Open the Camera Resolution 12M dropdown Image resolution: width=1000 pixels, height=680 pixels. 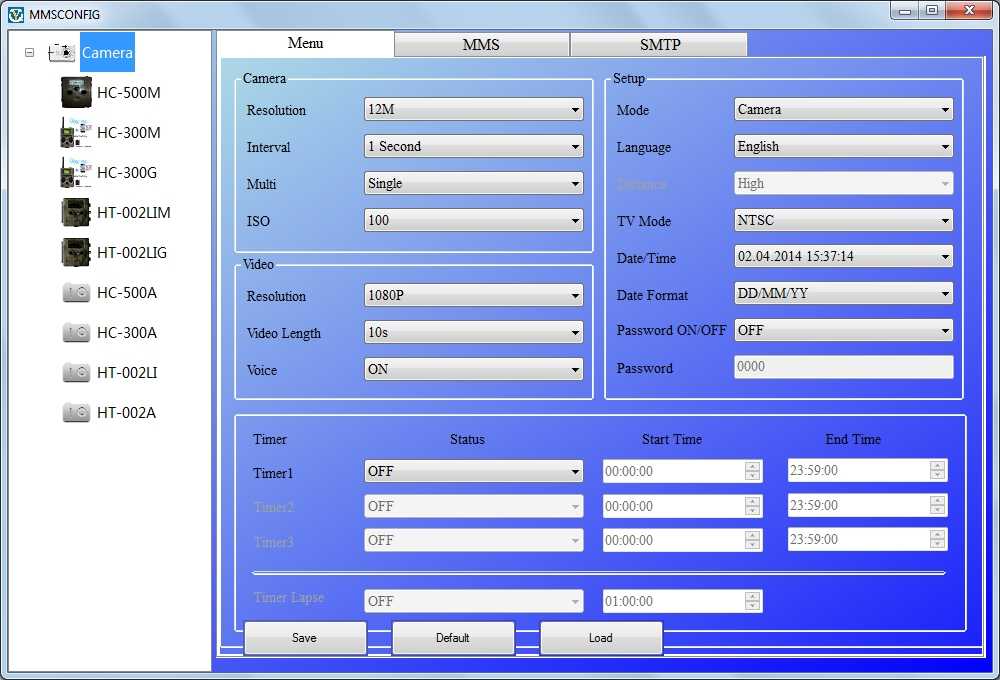[x=474, y=110]
